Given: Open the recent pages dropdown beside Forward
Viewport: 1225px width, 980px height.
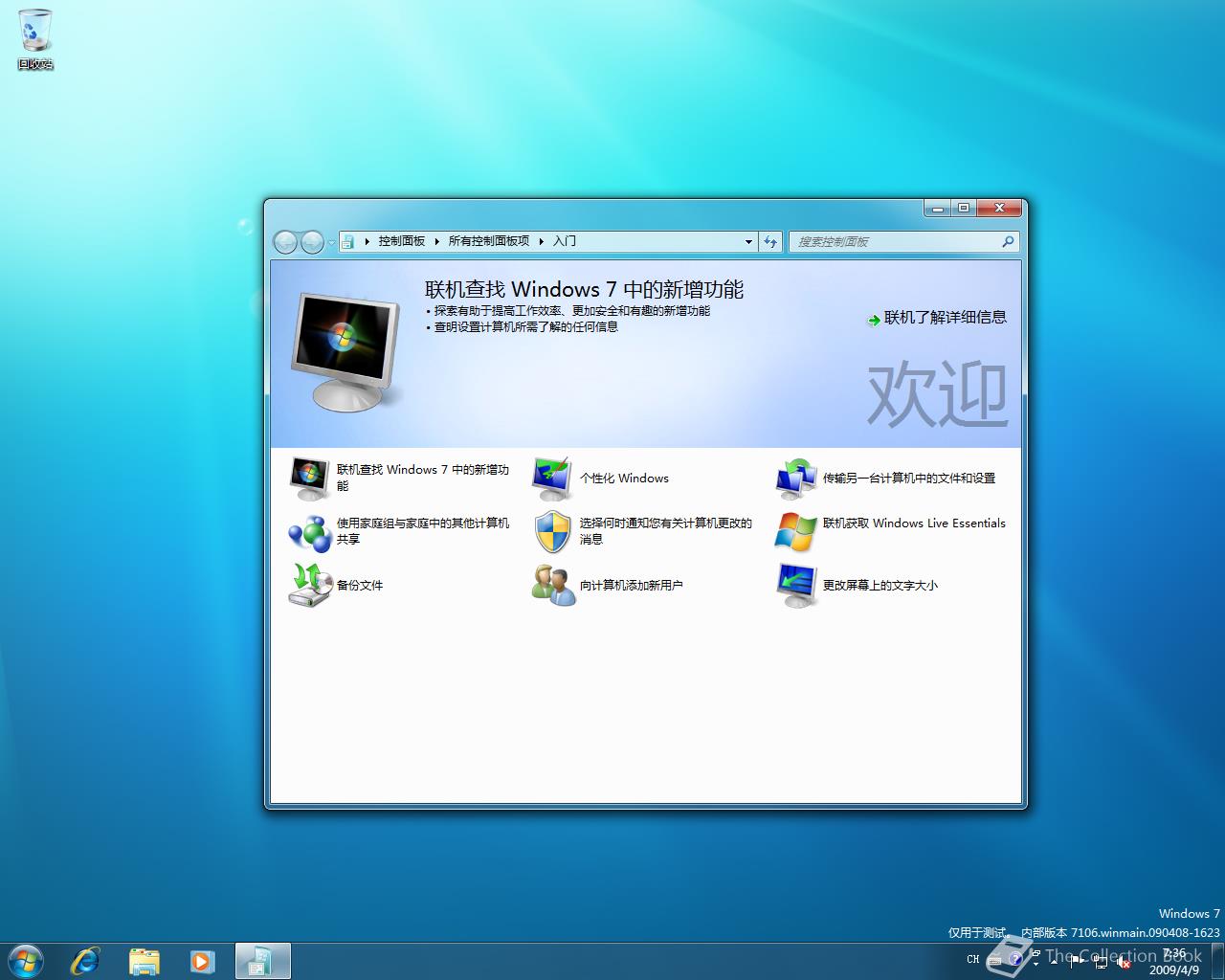Looking at the screenshot, I should click(x=331, y=242).
